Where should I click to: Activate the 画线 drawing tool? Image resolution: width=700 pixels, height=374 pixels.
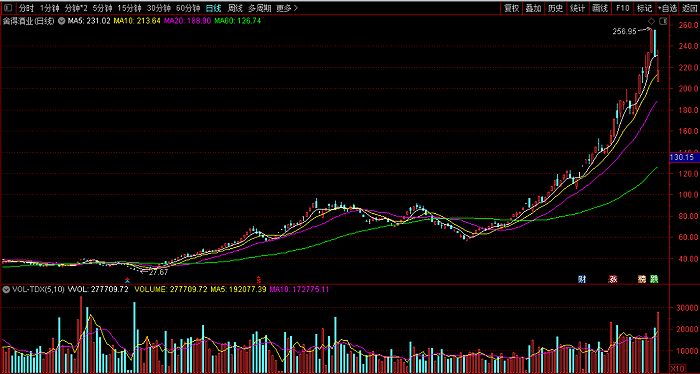click(600, 8)
